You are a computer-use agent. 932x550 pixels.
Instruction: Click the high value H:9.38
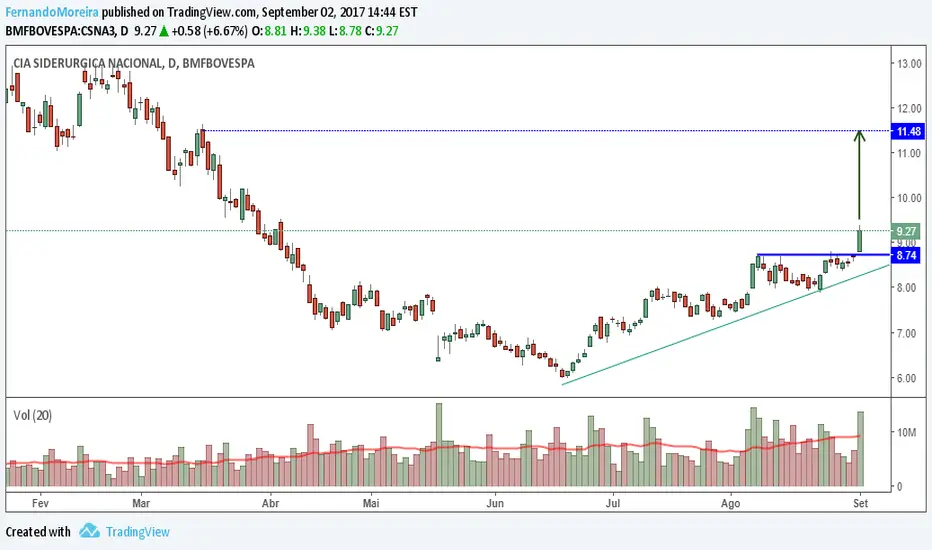[308, 31]
